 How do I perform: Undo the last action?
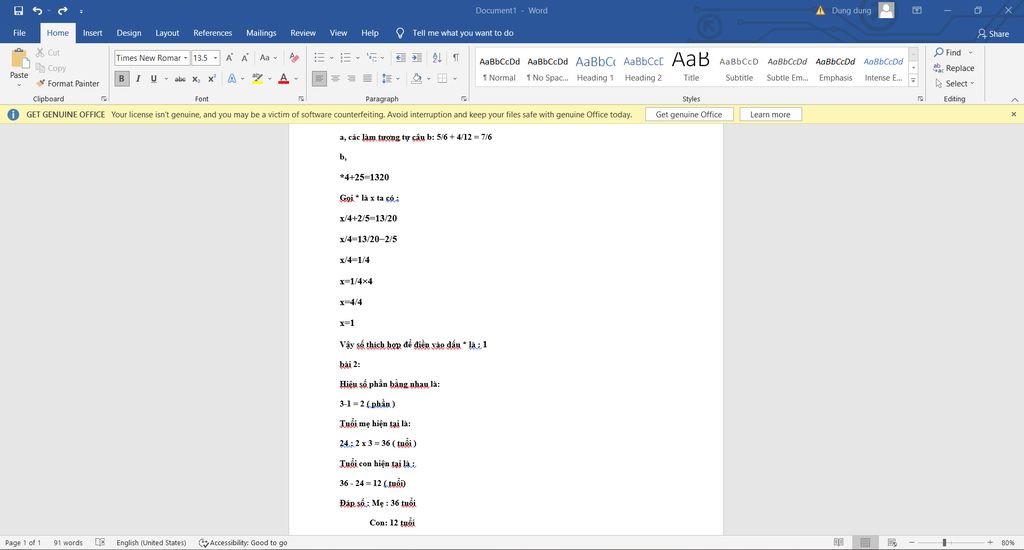click(x=37, y=10)
